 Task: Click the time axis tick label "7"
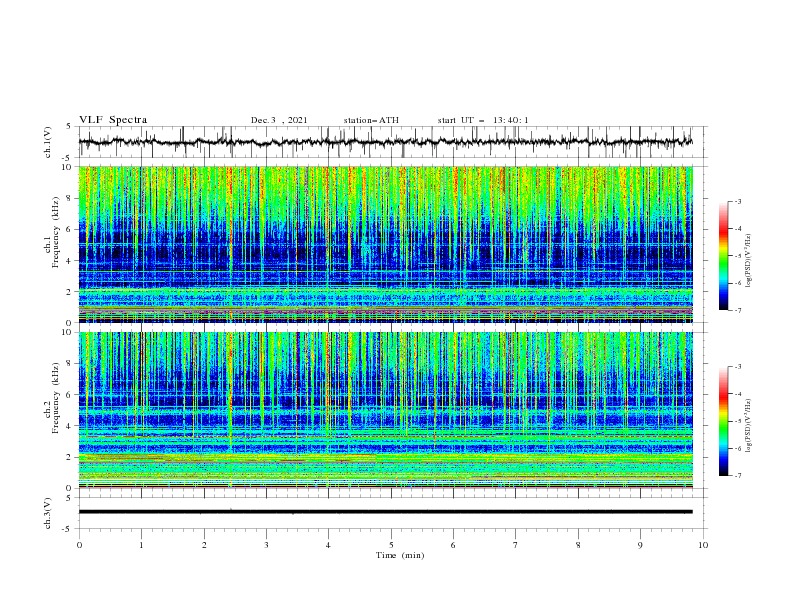coord(516,545)
